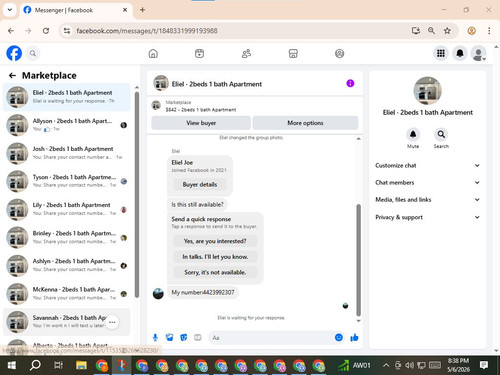Click the More options button
The height and width of the screenshot is (375, 500).
(305, 123)
